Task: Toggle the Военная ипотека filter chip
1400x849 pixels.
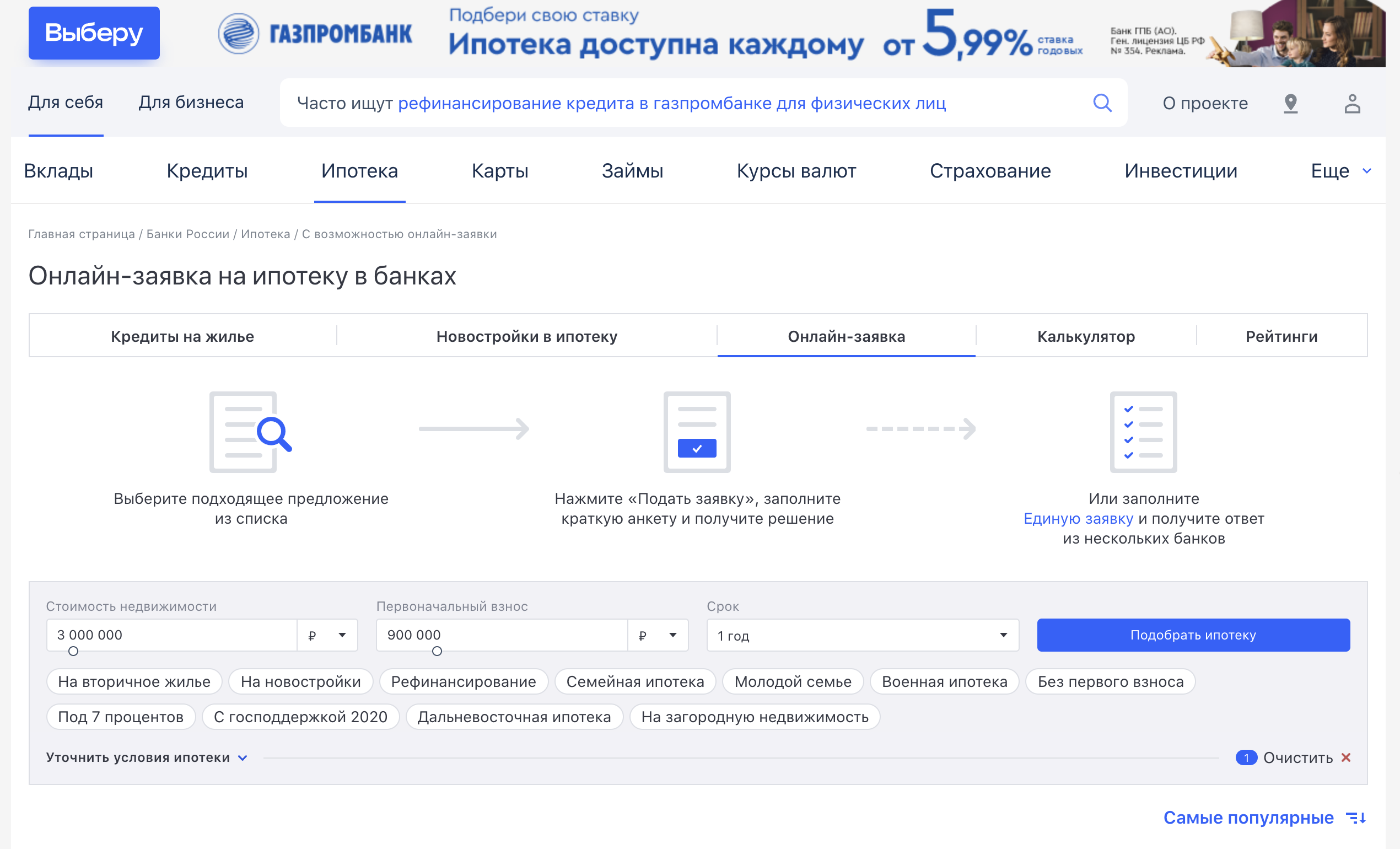Action: 944,681
